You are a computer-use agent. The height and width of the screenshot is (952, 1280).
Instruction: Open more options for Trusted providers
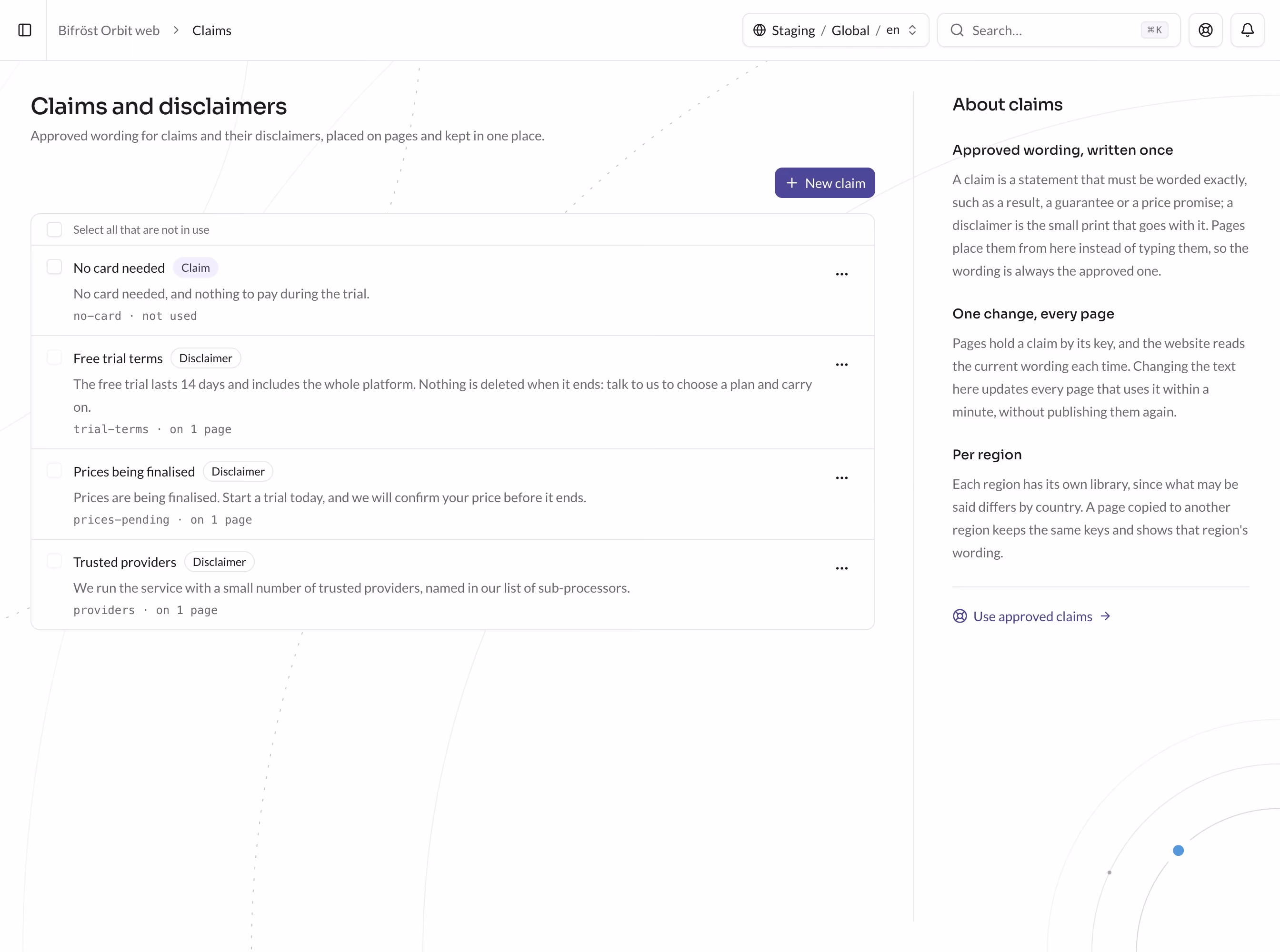842,568
